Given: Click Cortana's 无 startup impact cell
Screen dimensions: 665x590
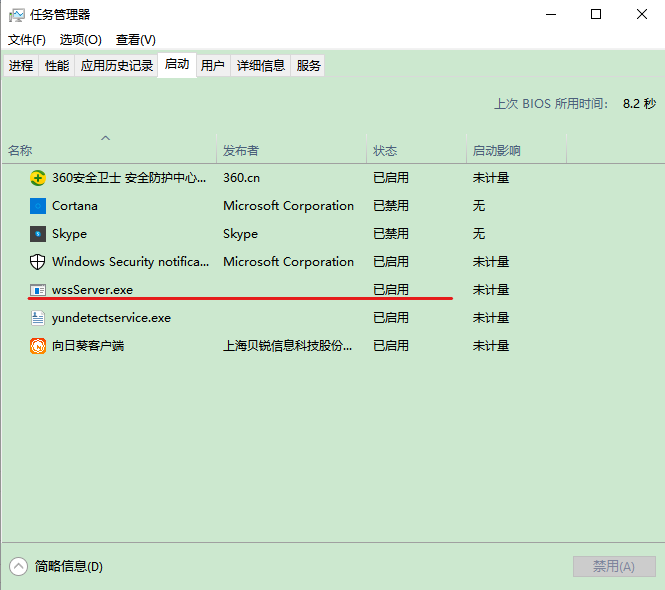Looking at the screenshot, I should pos(479,206).
